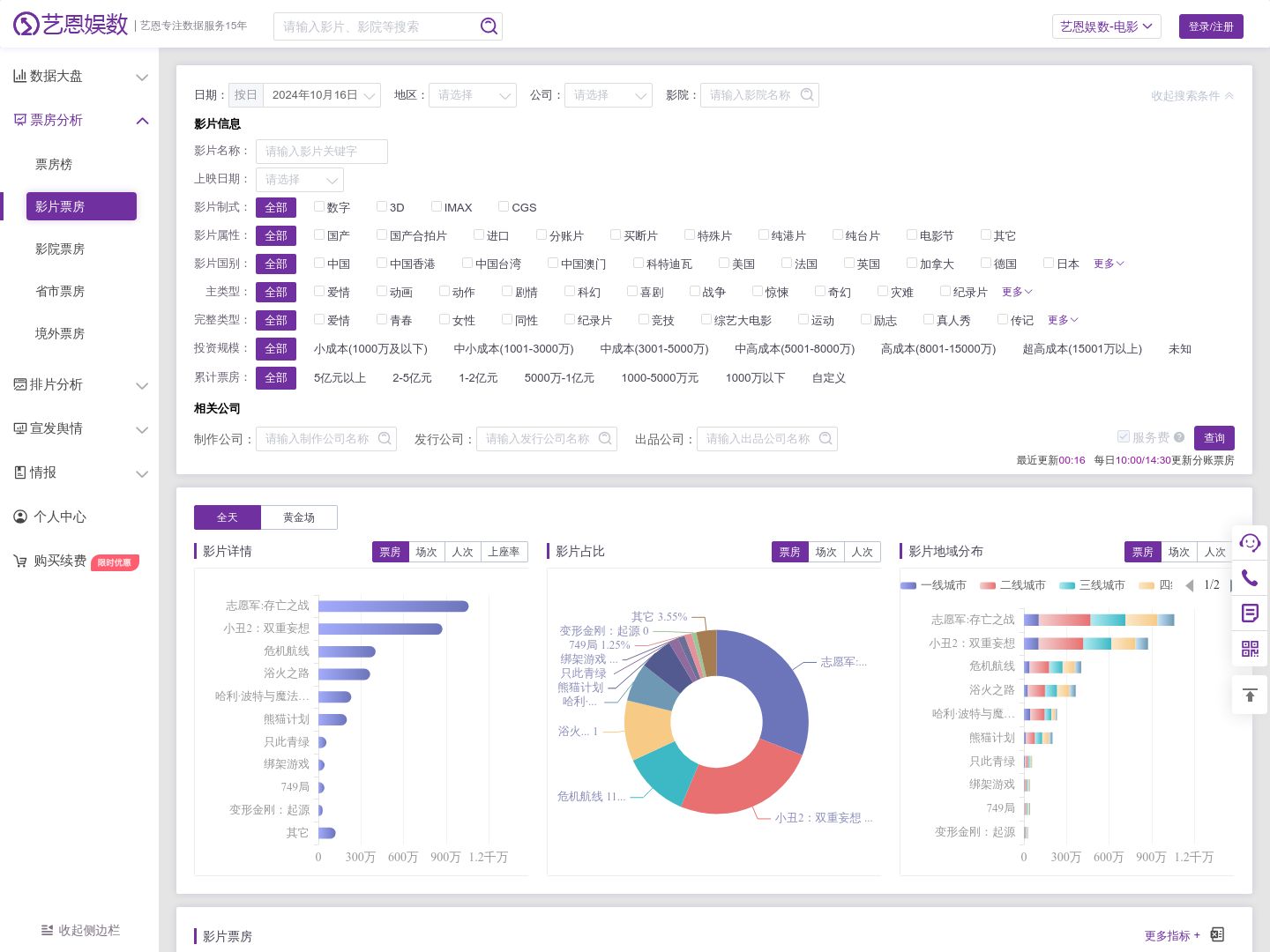This screenshot has width=1270, height=952.
Task: Open 票房榜 sidebar menu item
Action: [54, 165]
